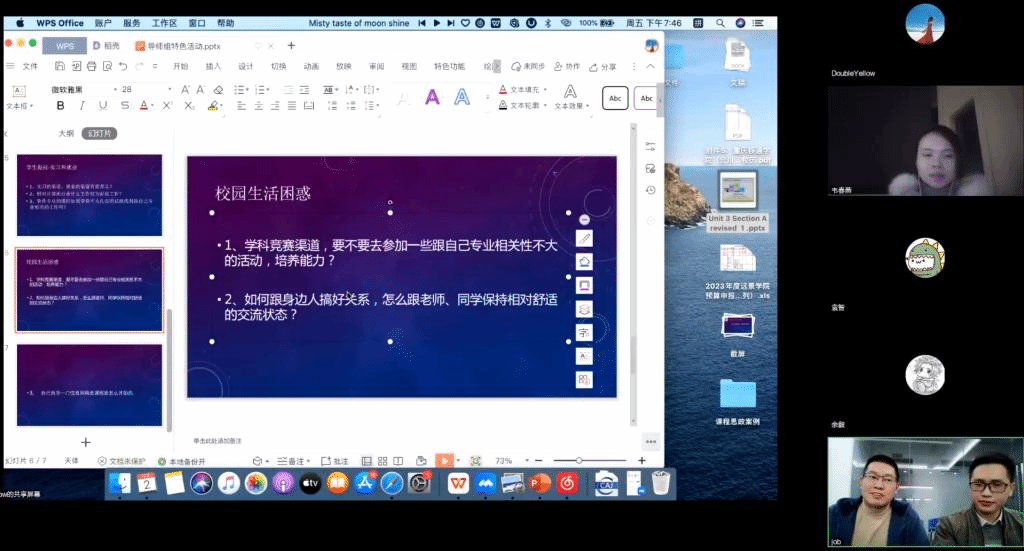Toggle bold formatting in the ribbon

60,106
